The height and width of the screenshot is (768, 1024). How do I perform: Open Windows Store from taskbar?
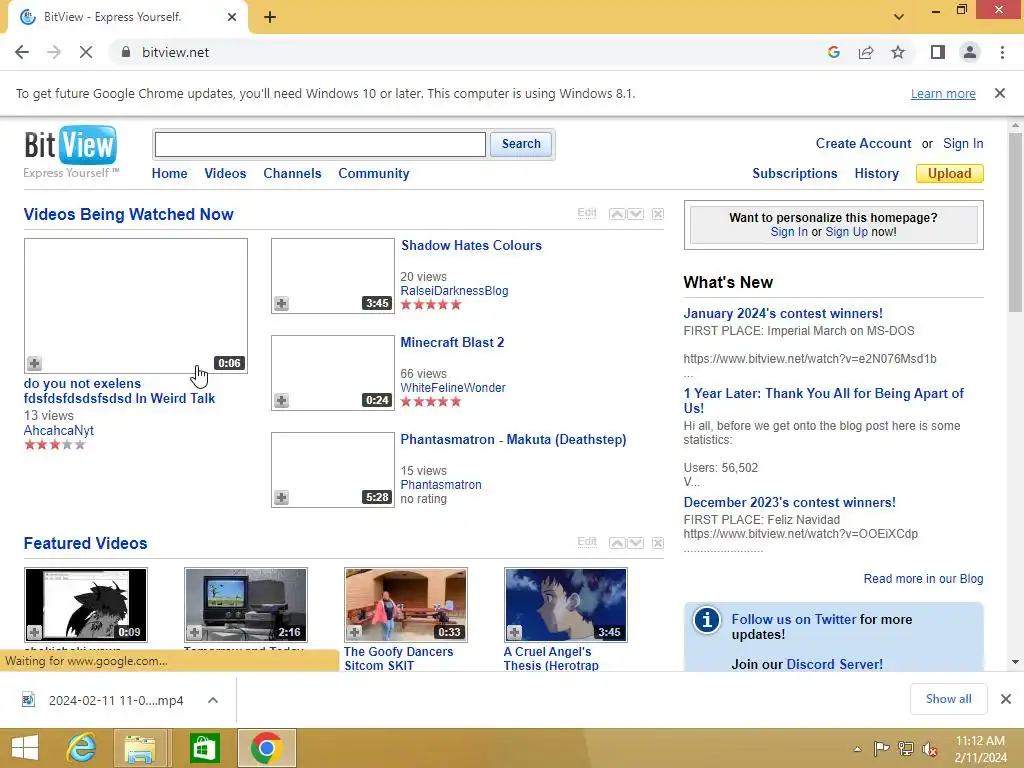coord(204,748)
